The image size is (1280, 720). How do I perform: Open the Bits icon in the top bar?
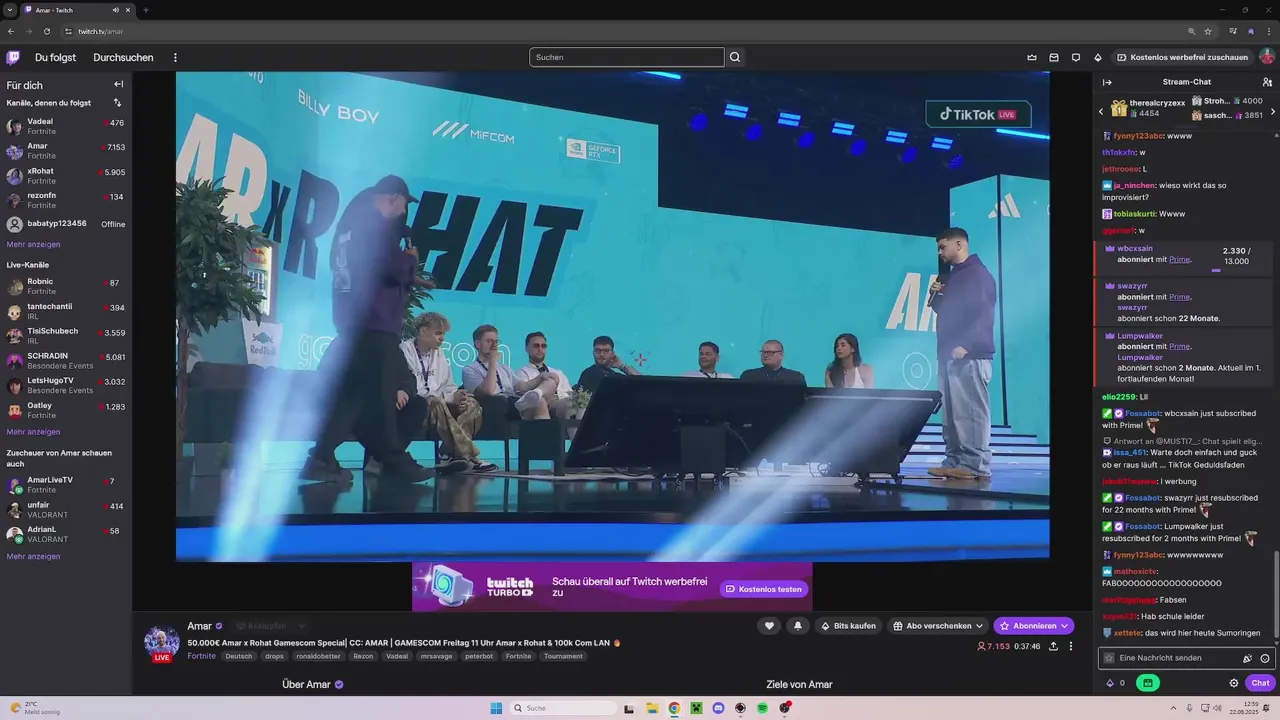tap(1098, 57)
